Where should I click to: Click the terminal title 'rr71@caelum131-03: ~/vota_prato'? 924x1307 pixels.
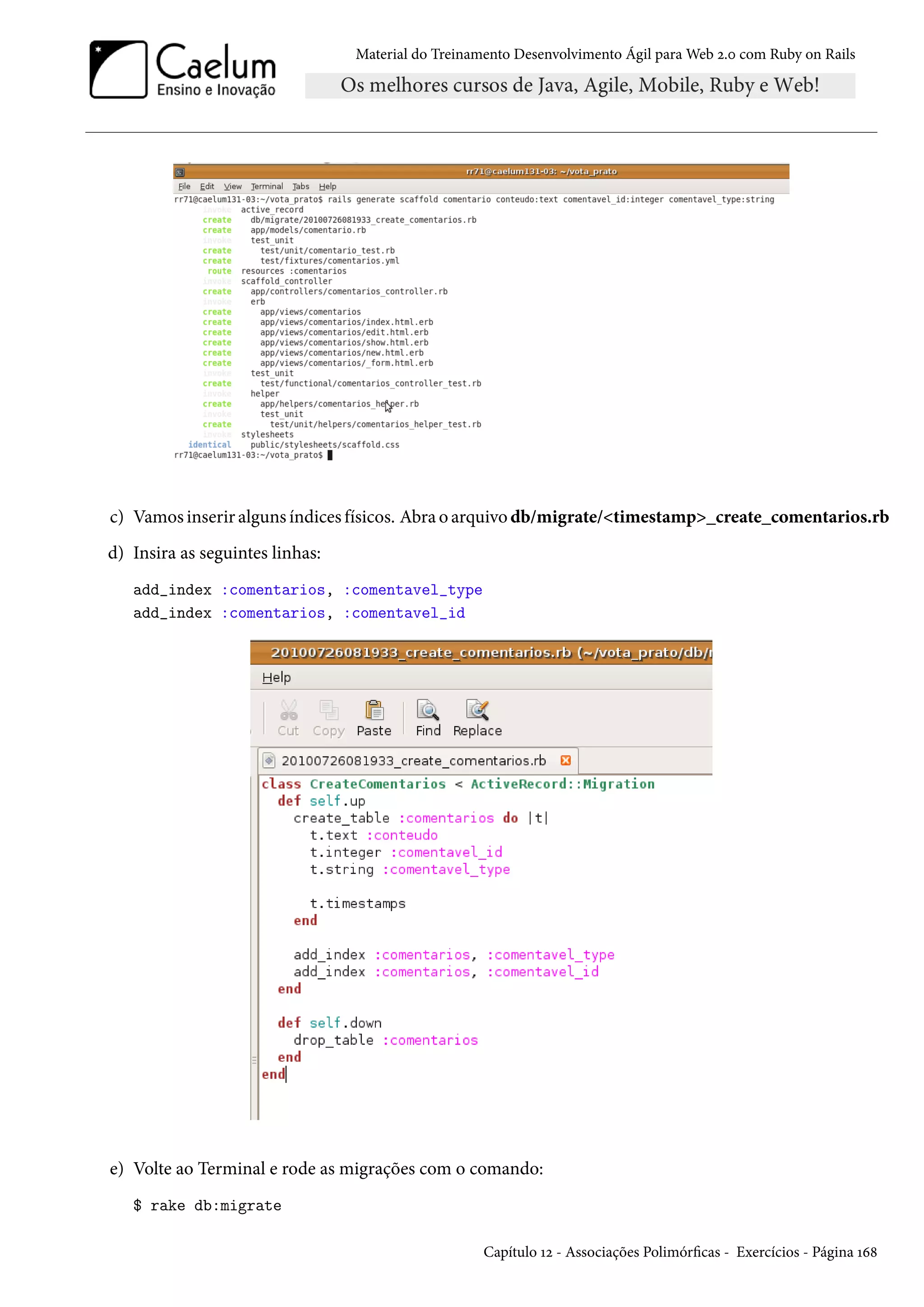click(x=541, y=171)
